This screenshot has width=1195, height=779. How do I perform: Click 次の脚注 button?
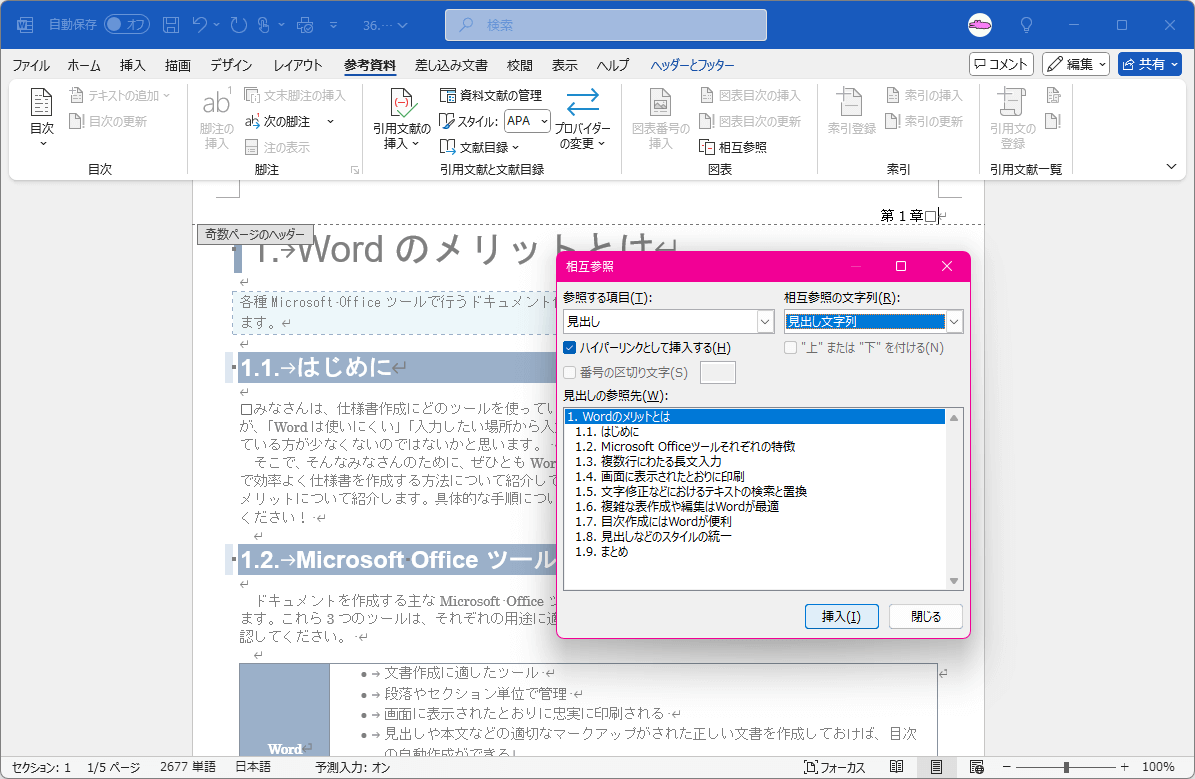tap(278, 121)
